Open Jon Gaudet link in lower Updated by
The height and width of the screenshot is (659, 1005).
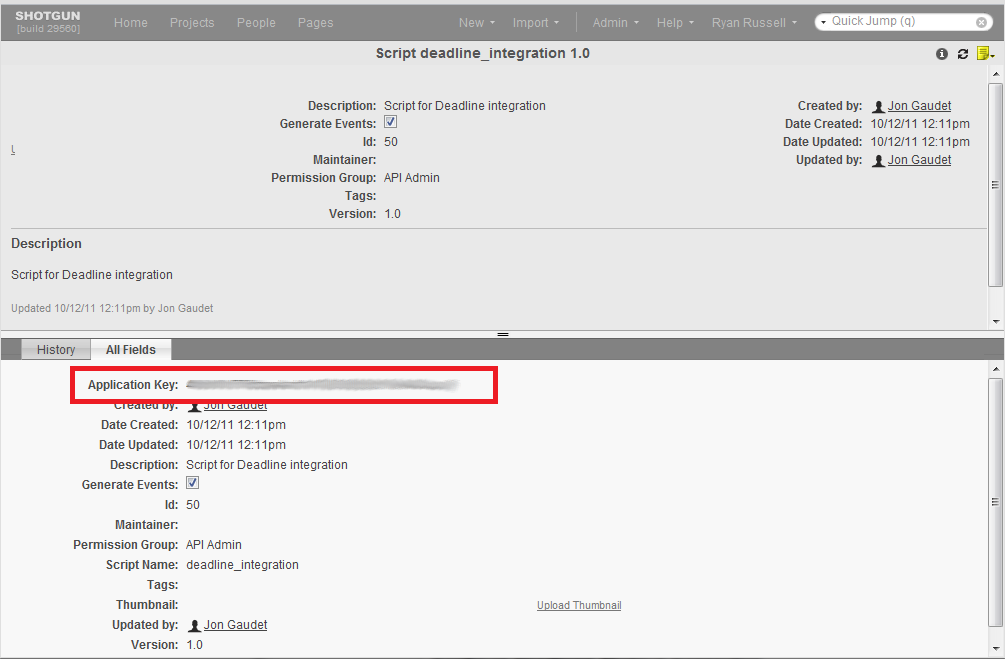click(235, 624)
